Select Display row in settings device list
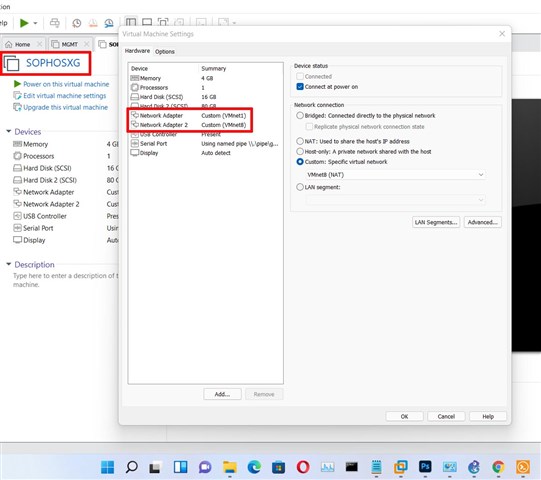The image size is (541, 480). (x=205, y=153)
